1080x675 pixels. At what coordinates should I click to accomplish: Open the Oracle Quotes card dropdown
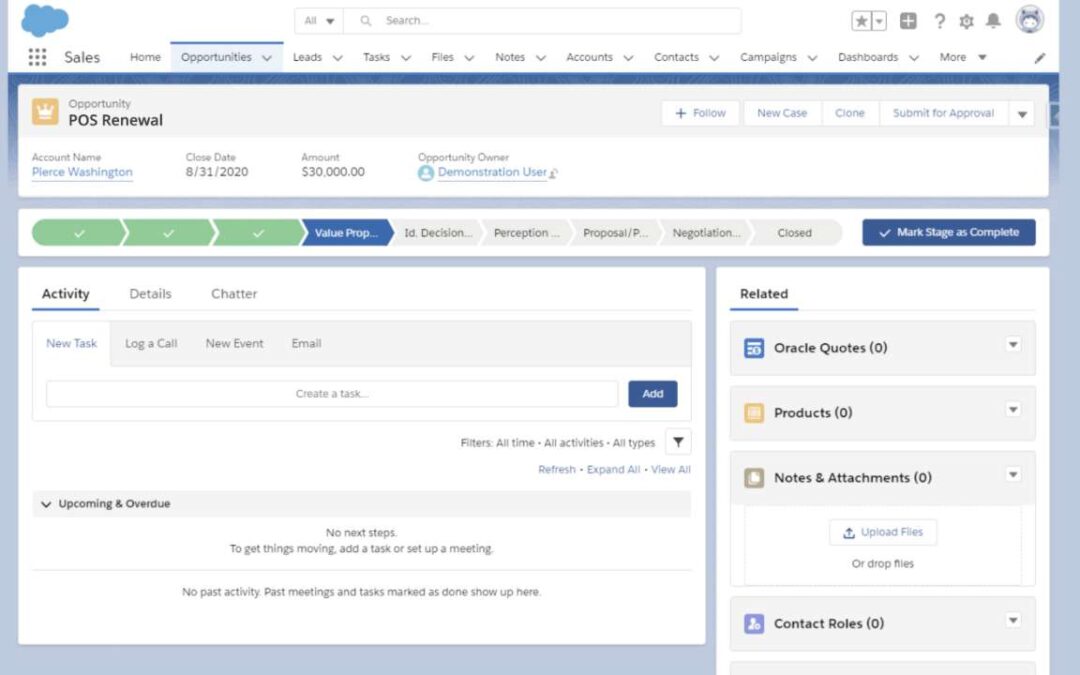(x=1013, y=344)
